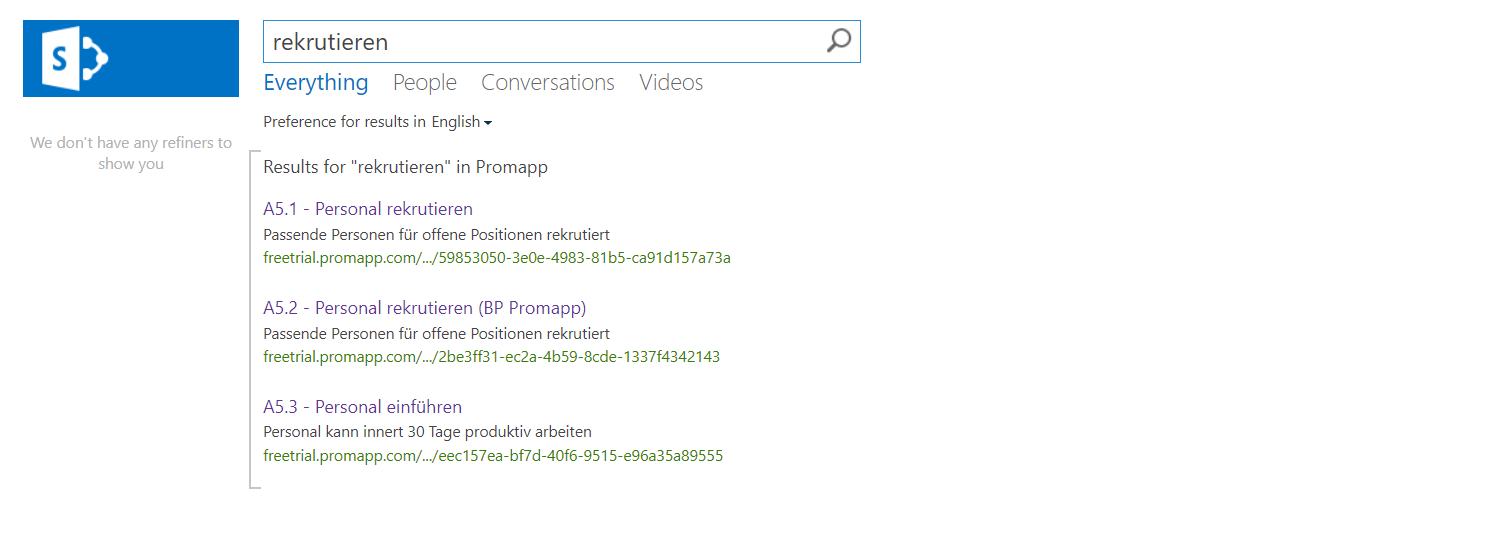Follow the URL ending in ca91d157a73a
This screenshot has height=534, width=1496.
click(497, 258)
